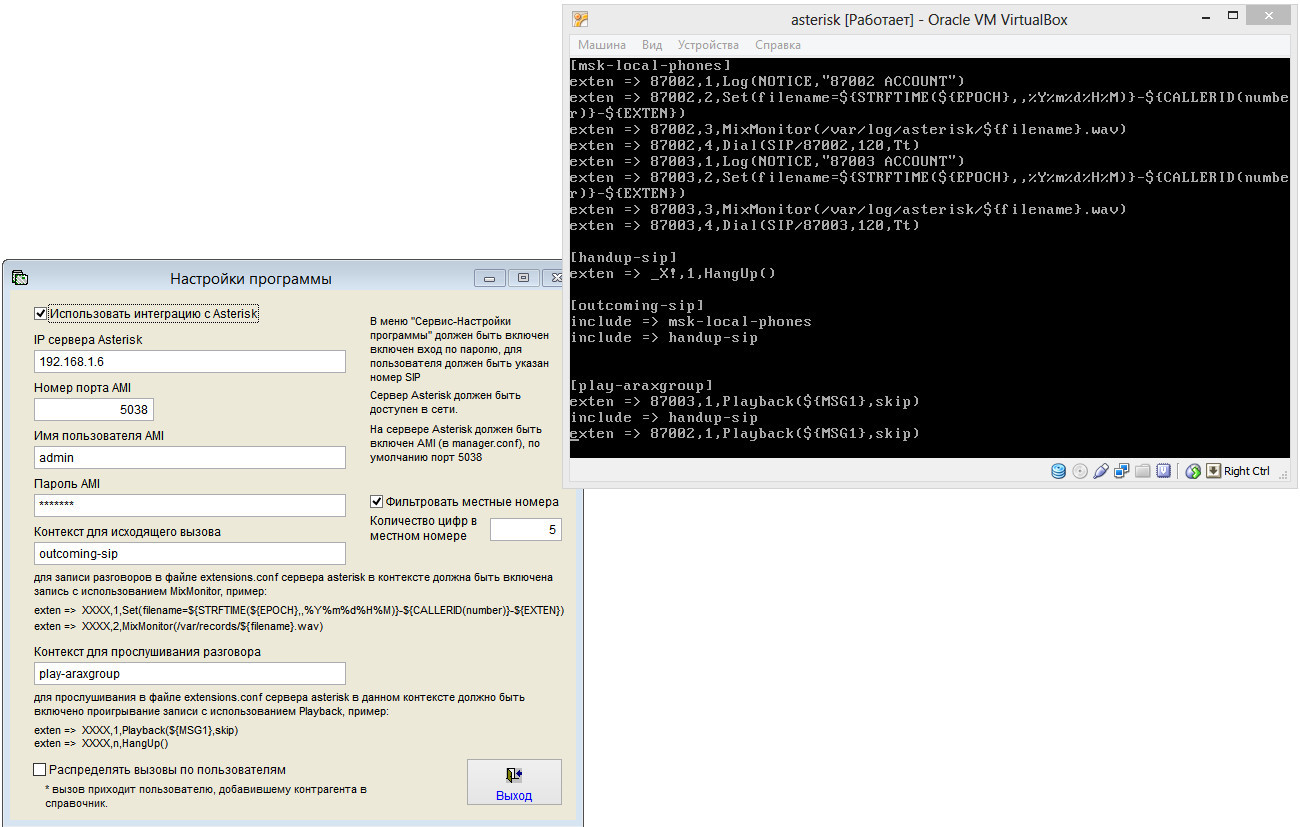The height and width of the screenshot is (827, 1300).
Task: Open the Вид menu in VirtualBox
Action: coord(652,45)
